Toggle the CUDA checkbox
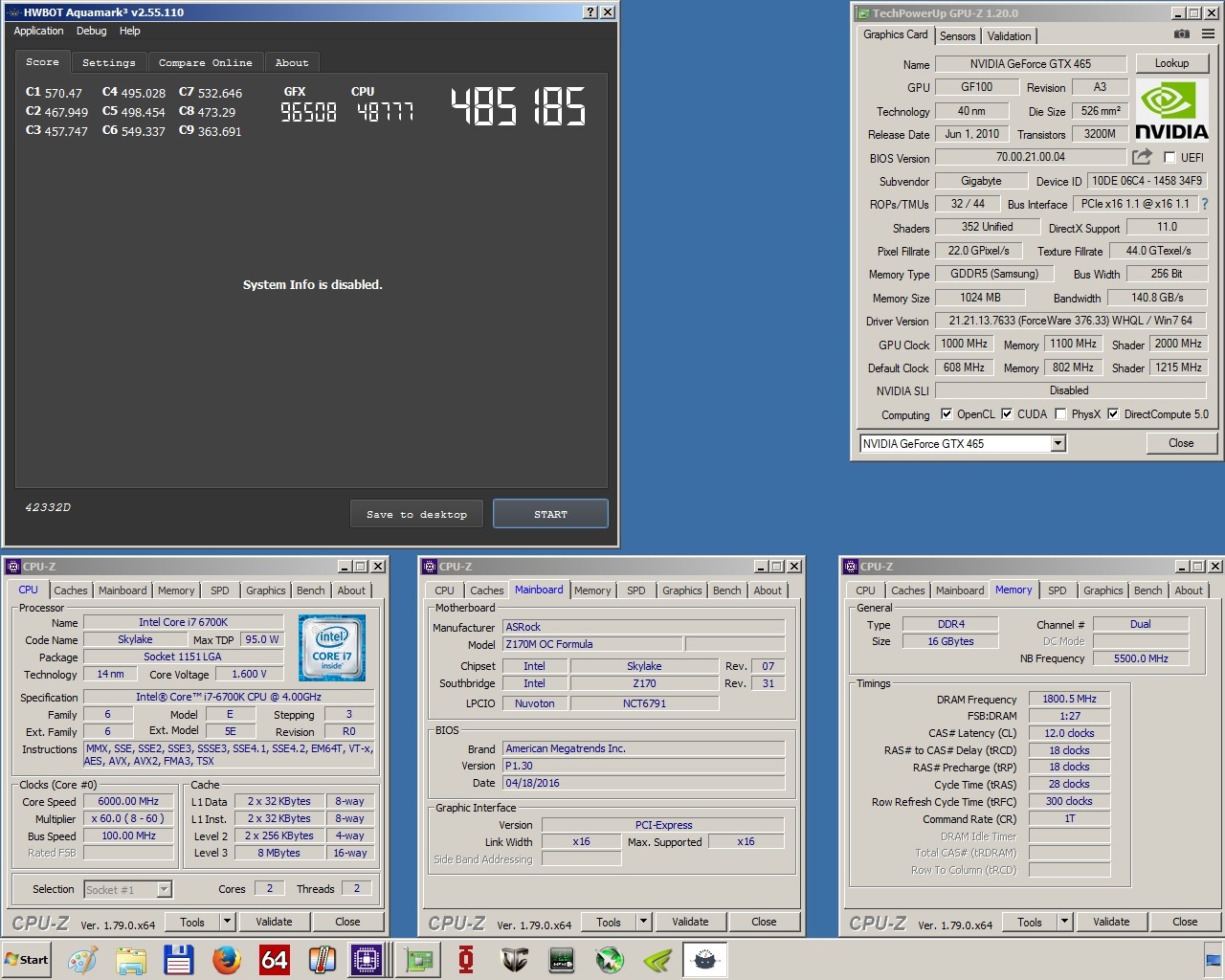 (1007, 414)
